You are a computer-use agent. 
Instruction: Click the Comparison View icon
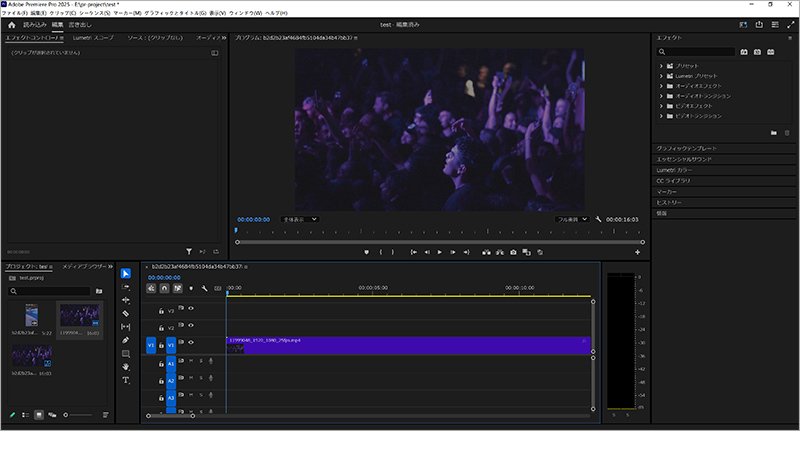point(527,252)
